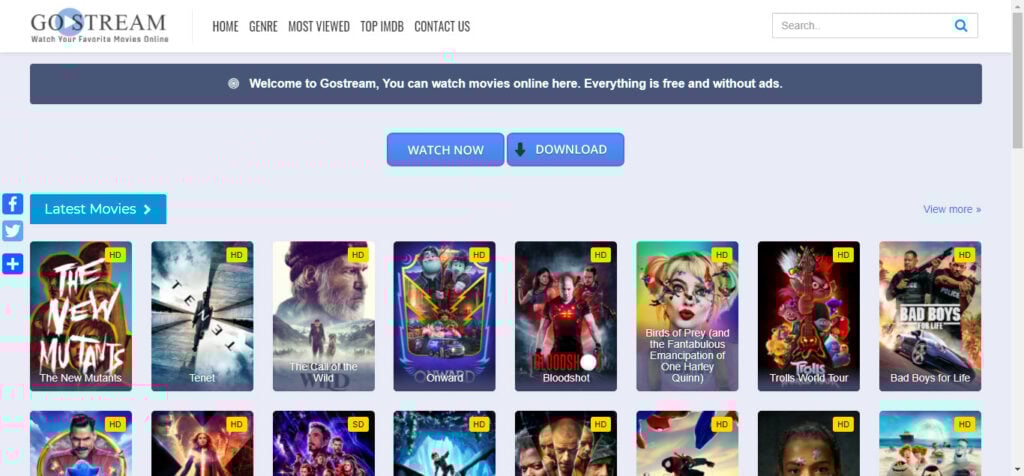The image size is (1024, 476).
Task: Follow the View more link
Action: coord(952,210)
